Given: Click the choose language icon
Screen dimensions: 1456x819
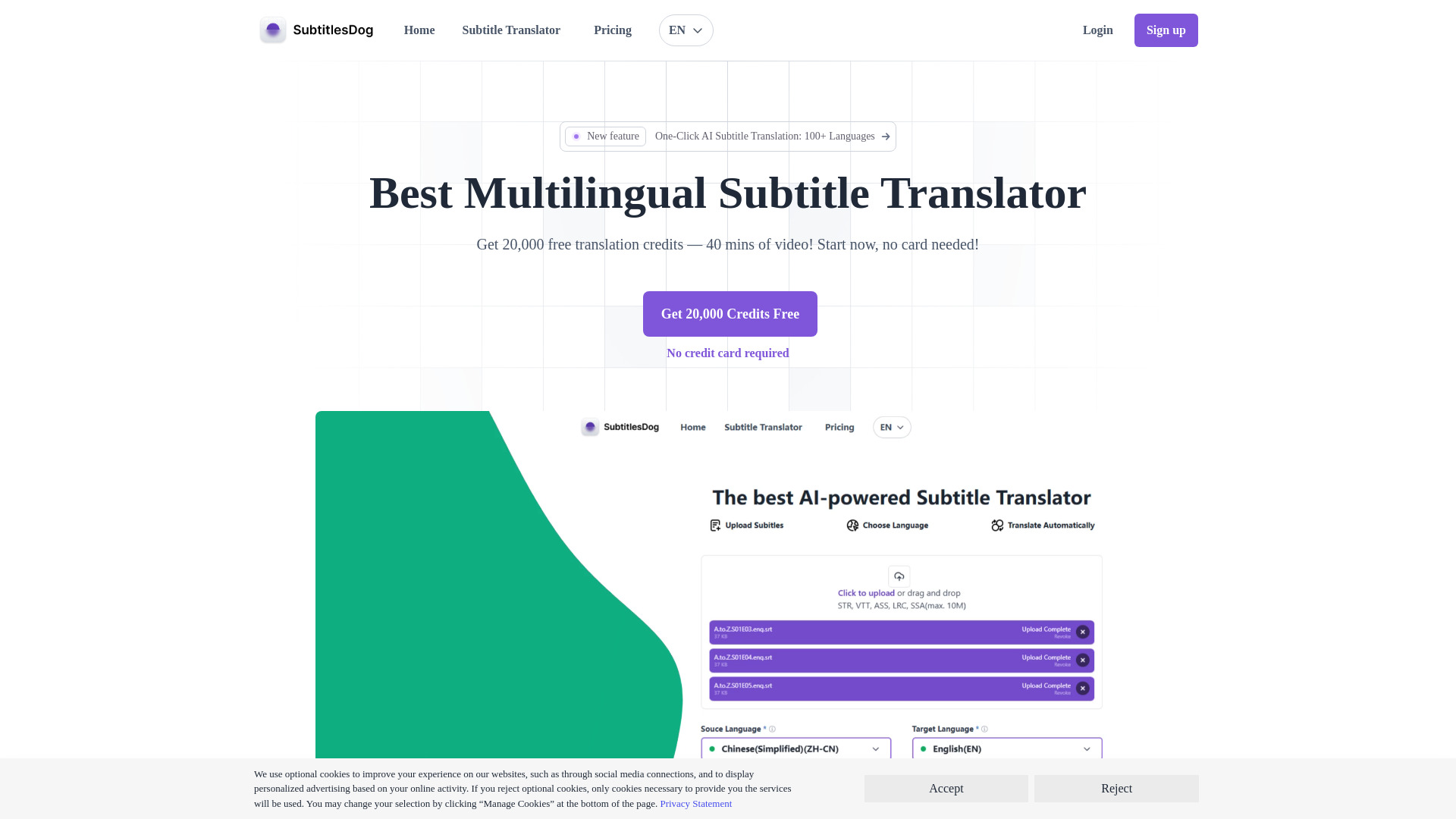Looking at the screenshot, I should point(852,525).
